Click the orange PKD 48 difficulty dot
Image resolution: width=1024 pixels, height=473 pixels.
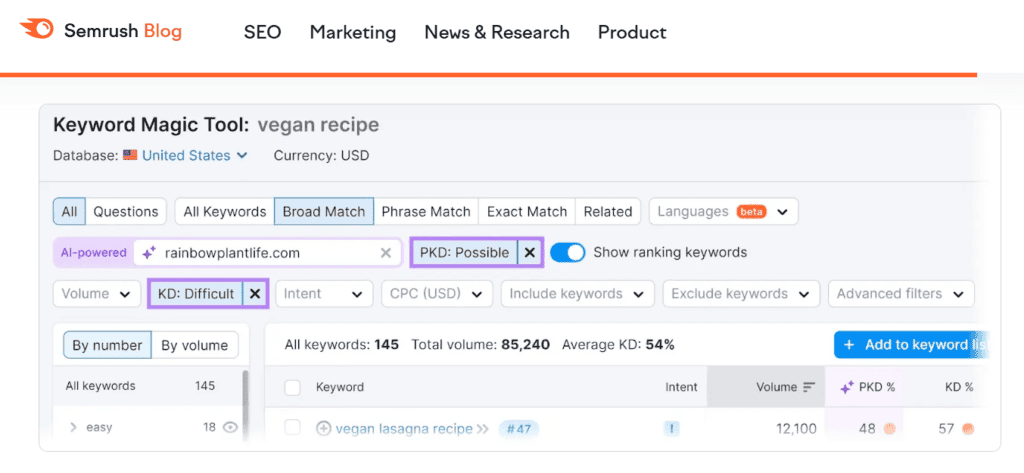889,429
